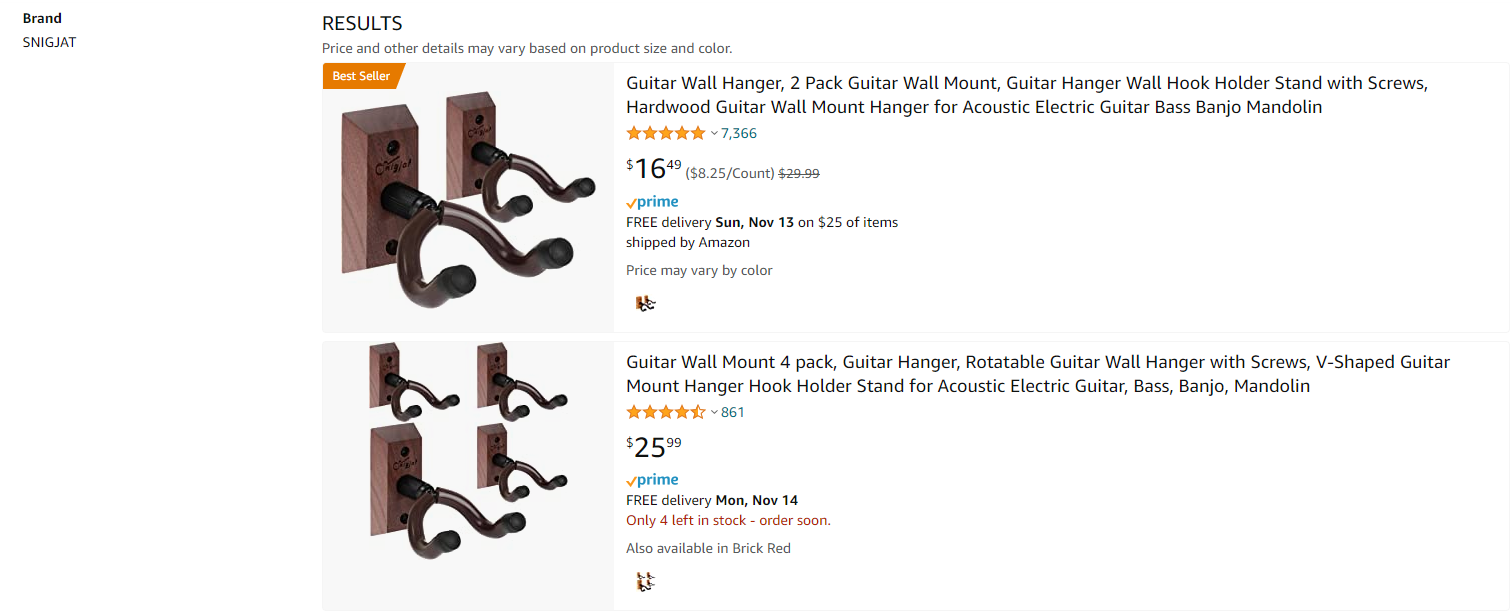
Task: Open the Guitar Wall Hanger 2 Pack title link
Action: [x=1027, y=95]
